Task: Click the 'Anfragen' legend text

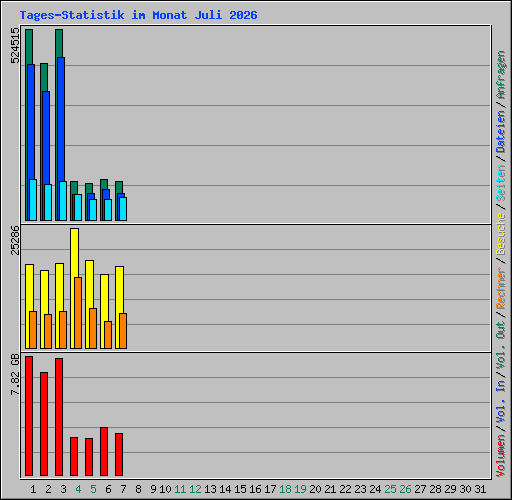Action: point(501,75)
